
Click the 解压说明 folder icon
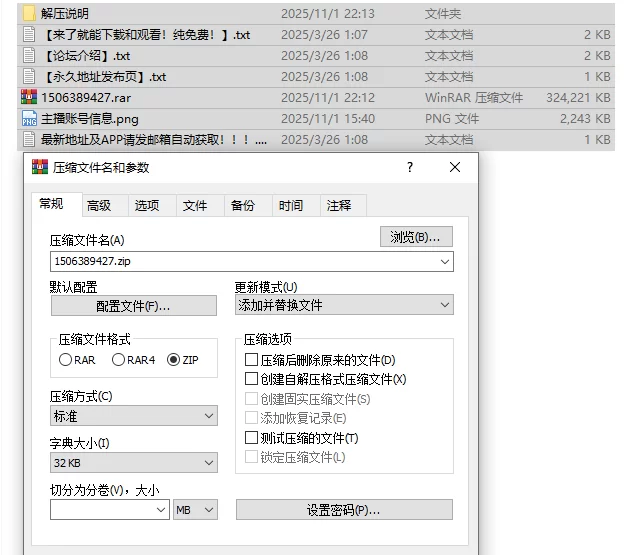[x=29, y=13]
